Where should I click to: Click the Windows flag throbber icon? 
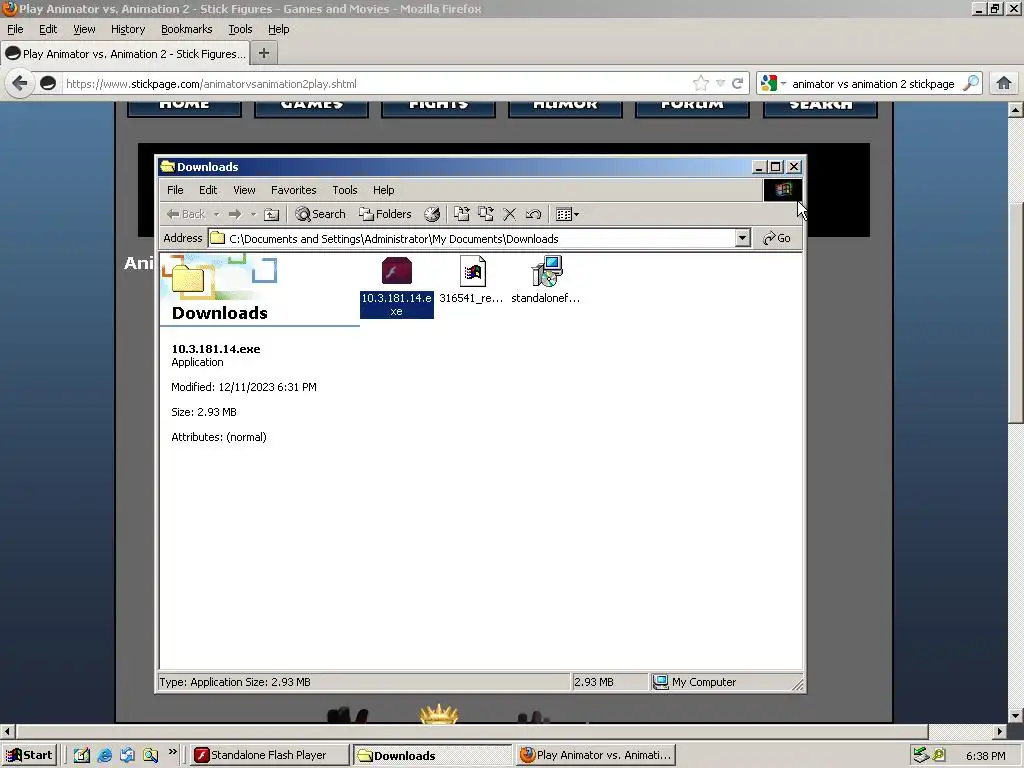(783, 190)
